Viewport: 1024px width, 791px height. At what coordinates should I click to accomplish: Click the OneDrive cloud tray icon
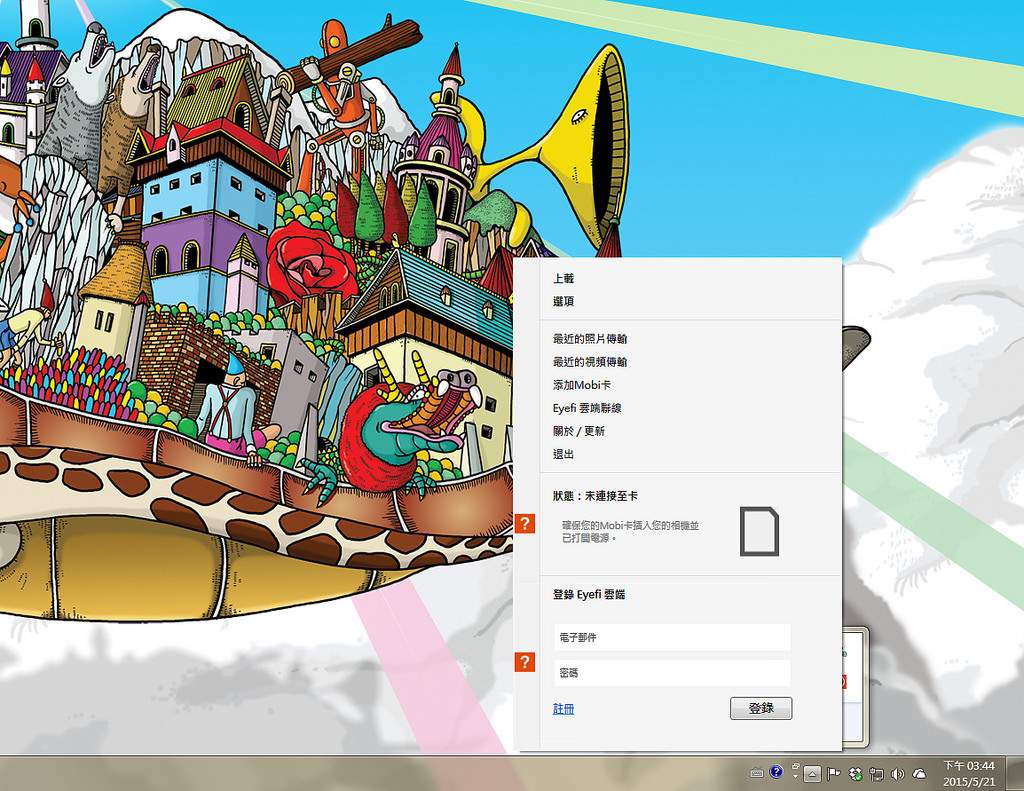click(x=920, y=774)
